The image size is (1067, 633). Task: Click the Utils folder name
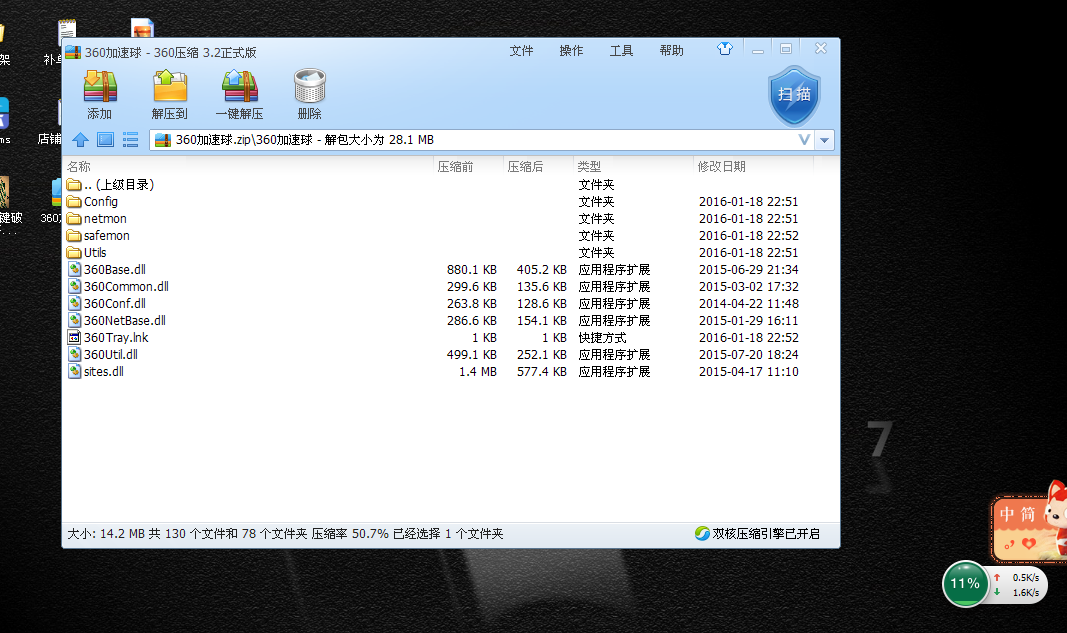tap(95, 253)
